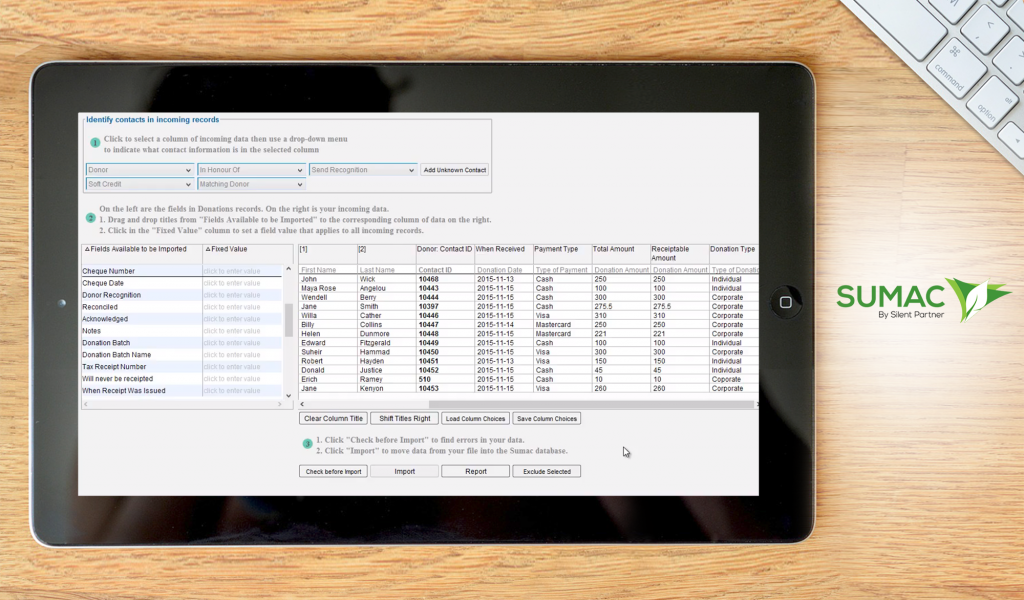Open the Send Recognition dropdown
1024x600 pixels.
point(362,170)
